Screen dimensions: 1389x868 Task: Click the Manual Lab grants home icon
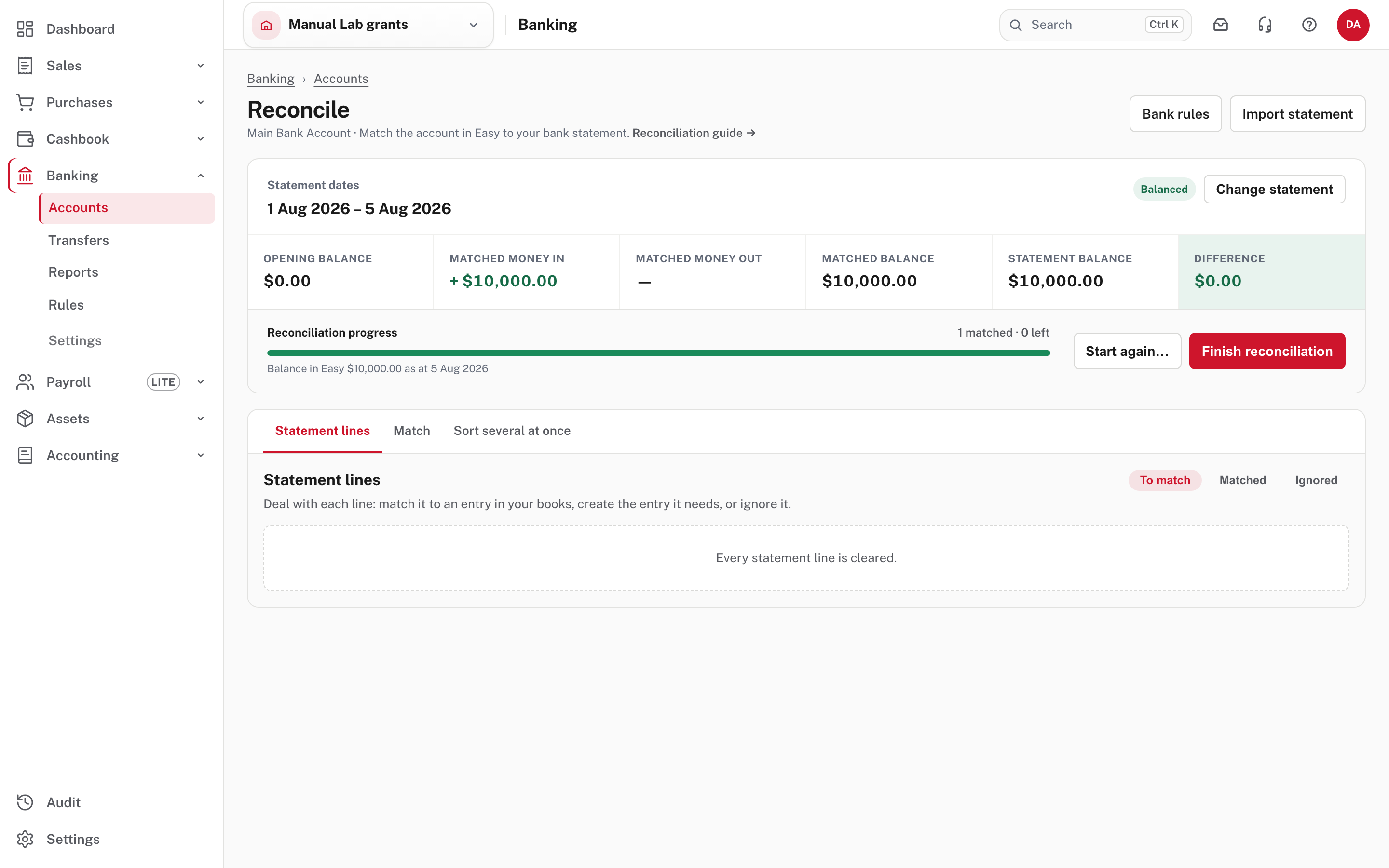(x=266, y=25)
